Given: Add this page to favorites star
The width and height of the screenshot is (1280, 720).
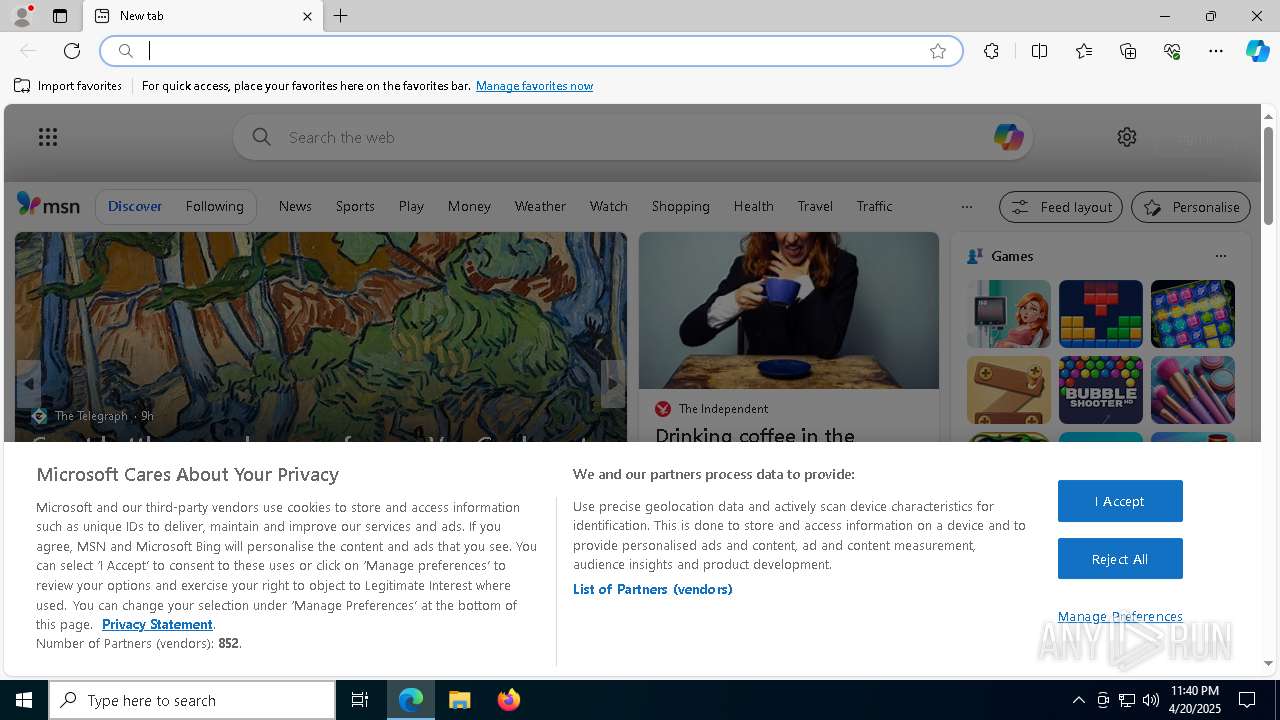Looking at the screenshot, I should (938, 51).
